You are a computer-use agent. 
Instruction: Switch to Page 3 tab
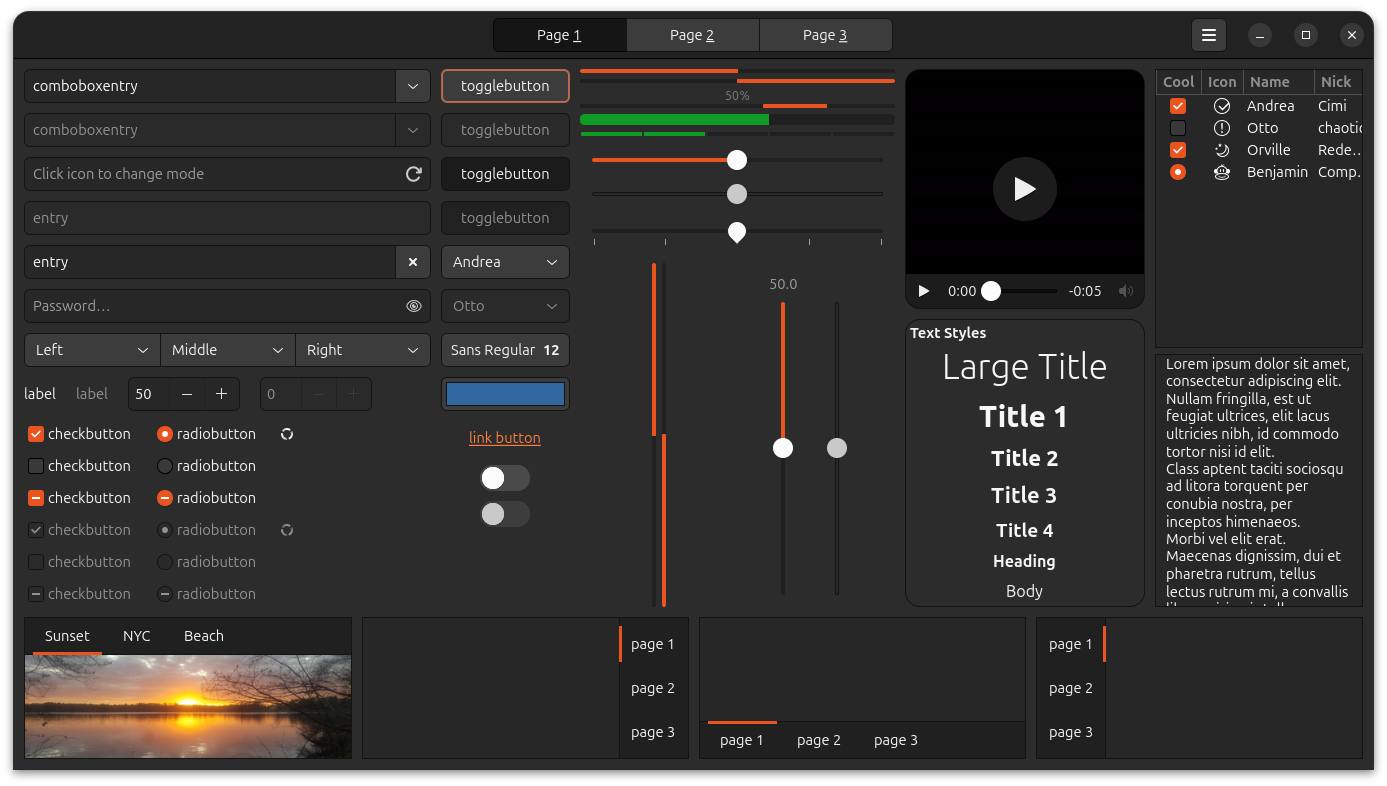[825, 35]
